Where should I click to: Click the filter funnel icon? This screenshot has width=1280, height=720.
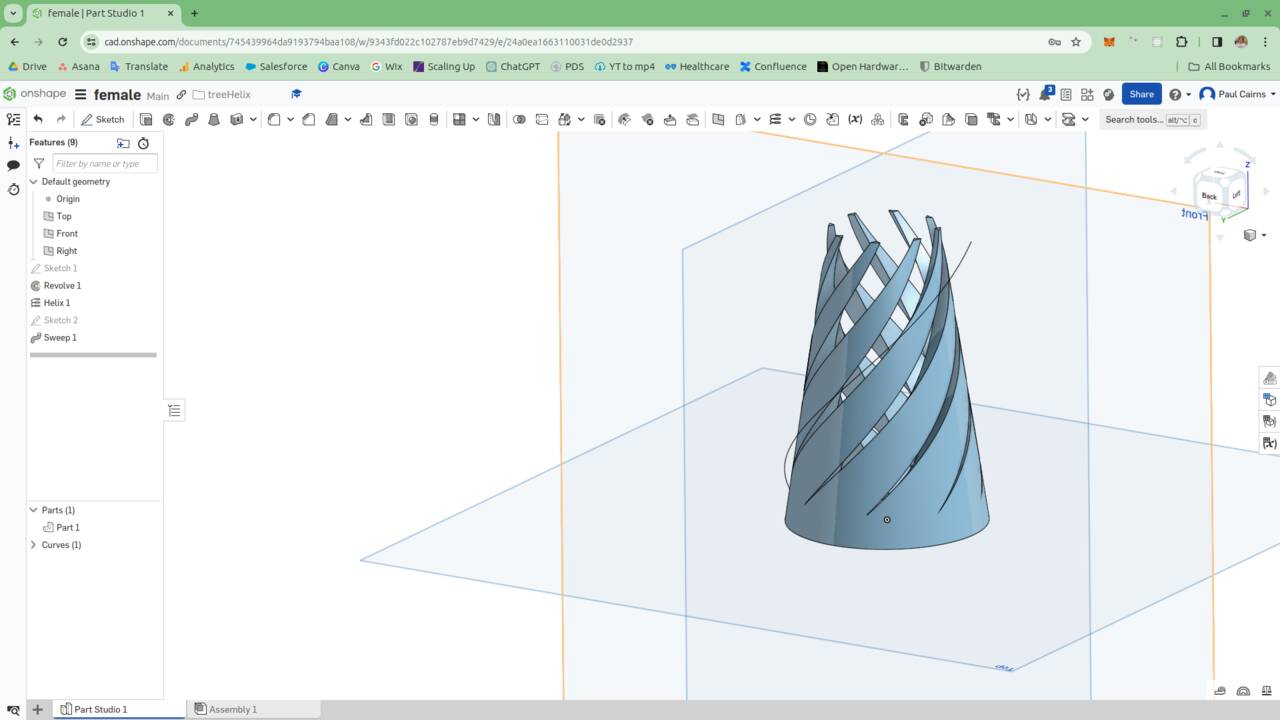(x=39, y=163)
